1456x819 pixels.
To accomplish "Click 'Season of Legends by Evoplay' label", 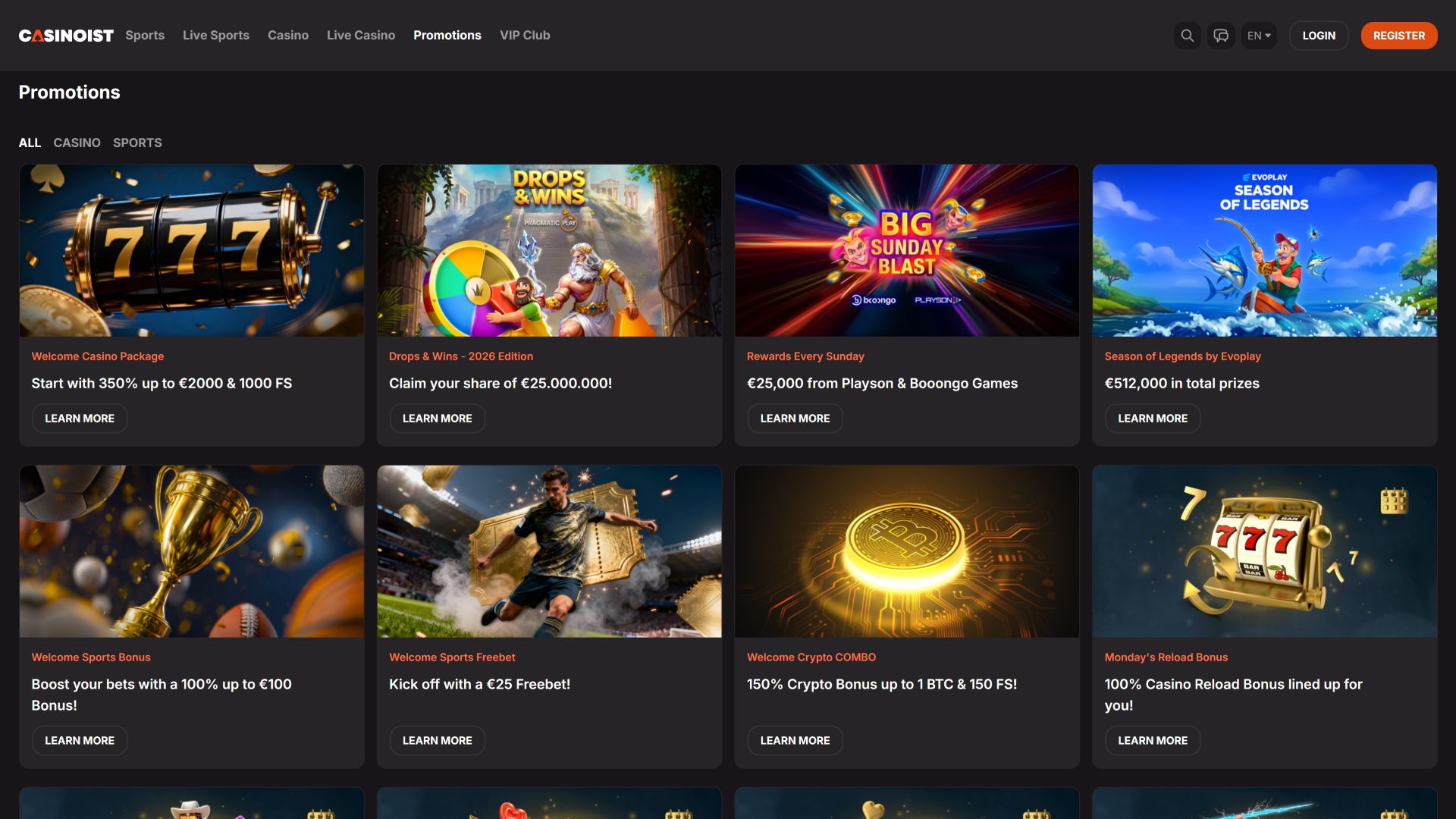I will click(1183, 356).
